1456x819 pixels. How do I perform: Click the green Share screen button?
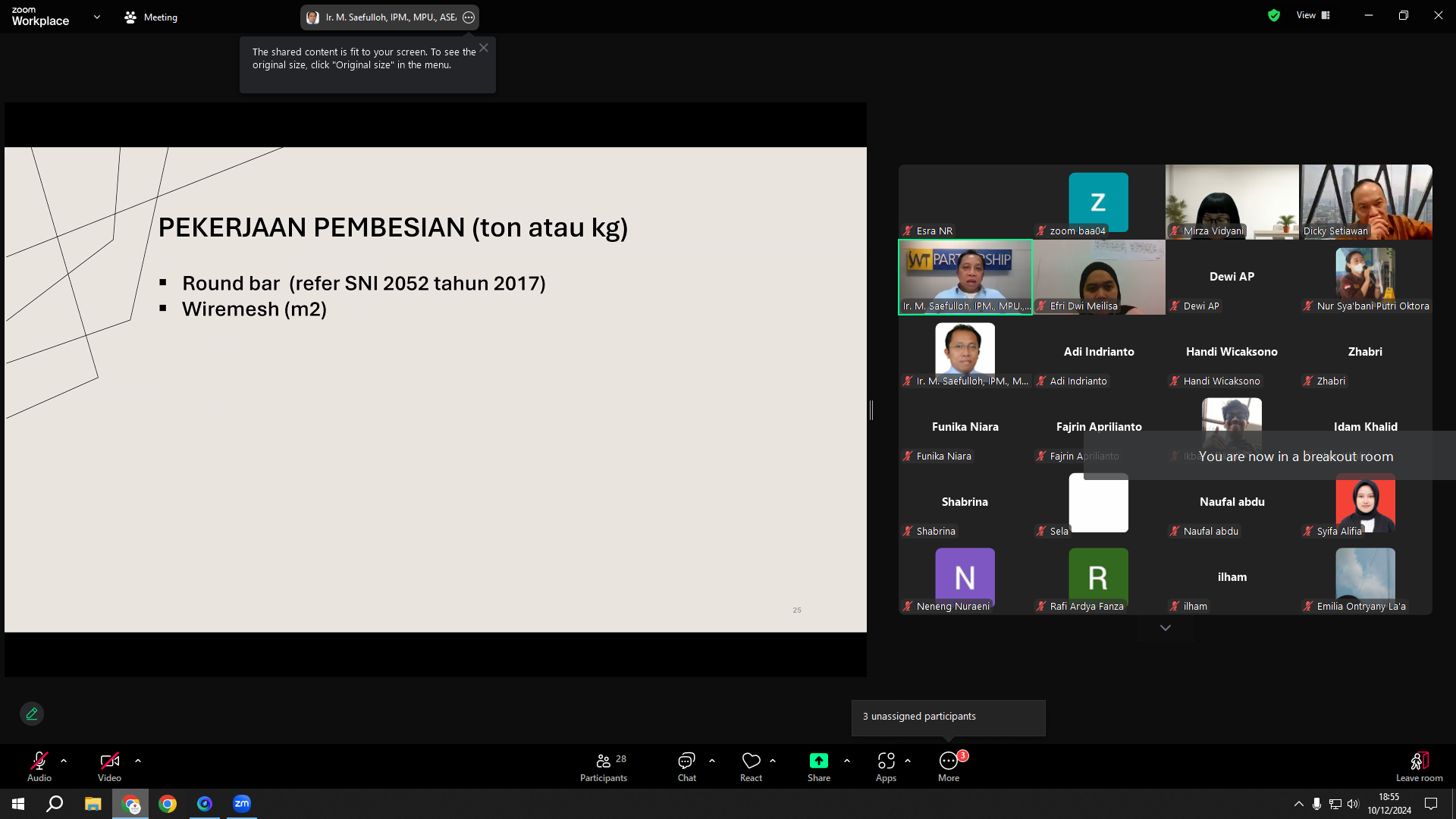pos(819,766)
